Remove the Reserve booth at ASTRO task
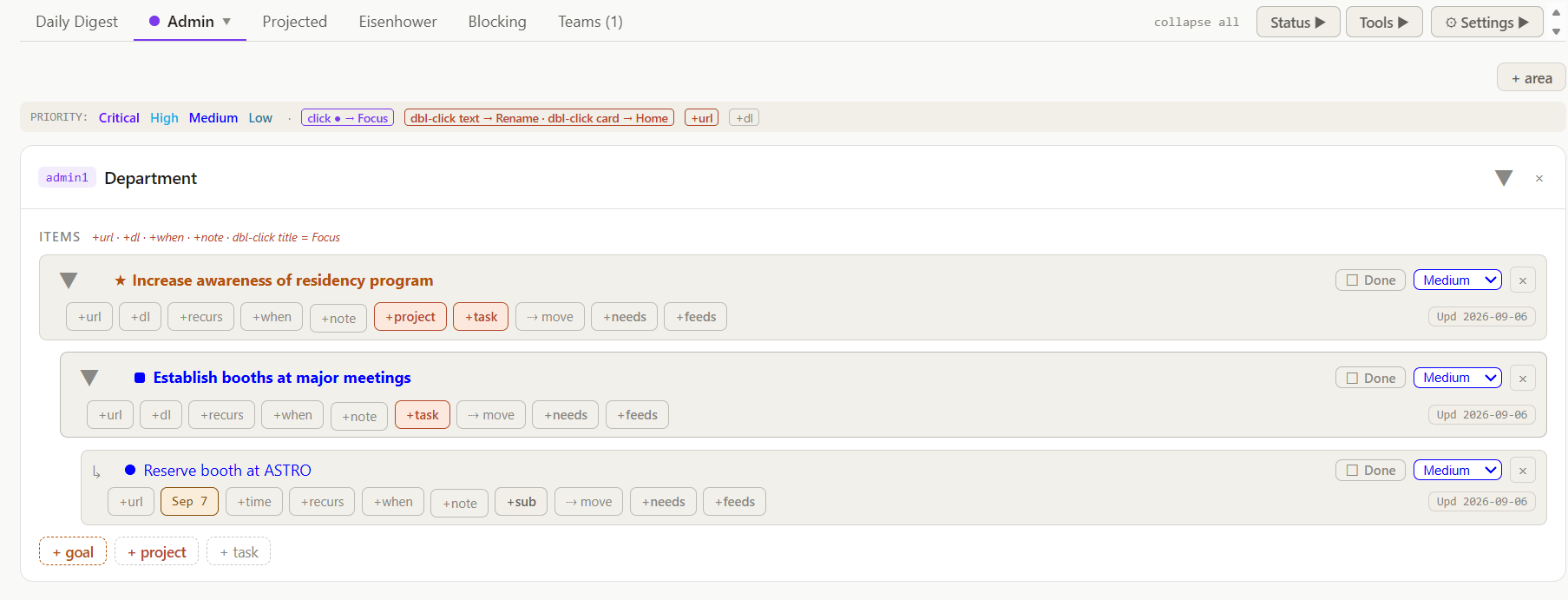Screen dimensions: 1568x600 tap(1523, 471)
